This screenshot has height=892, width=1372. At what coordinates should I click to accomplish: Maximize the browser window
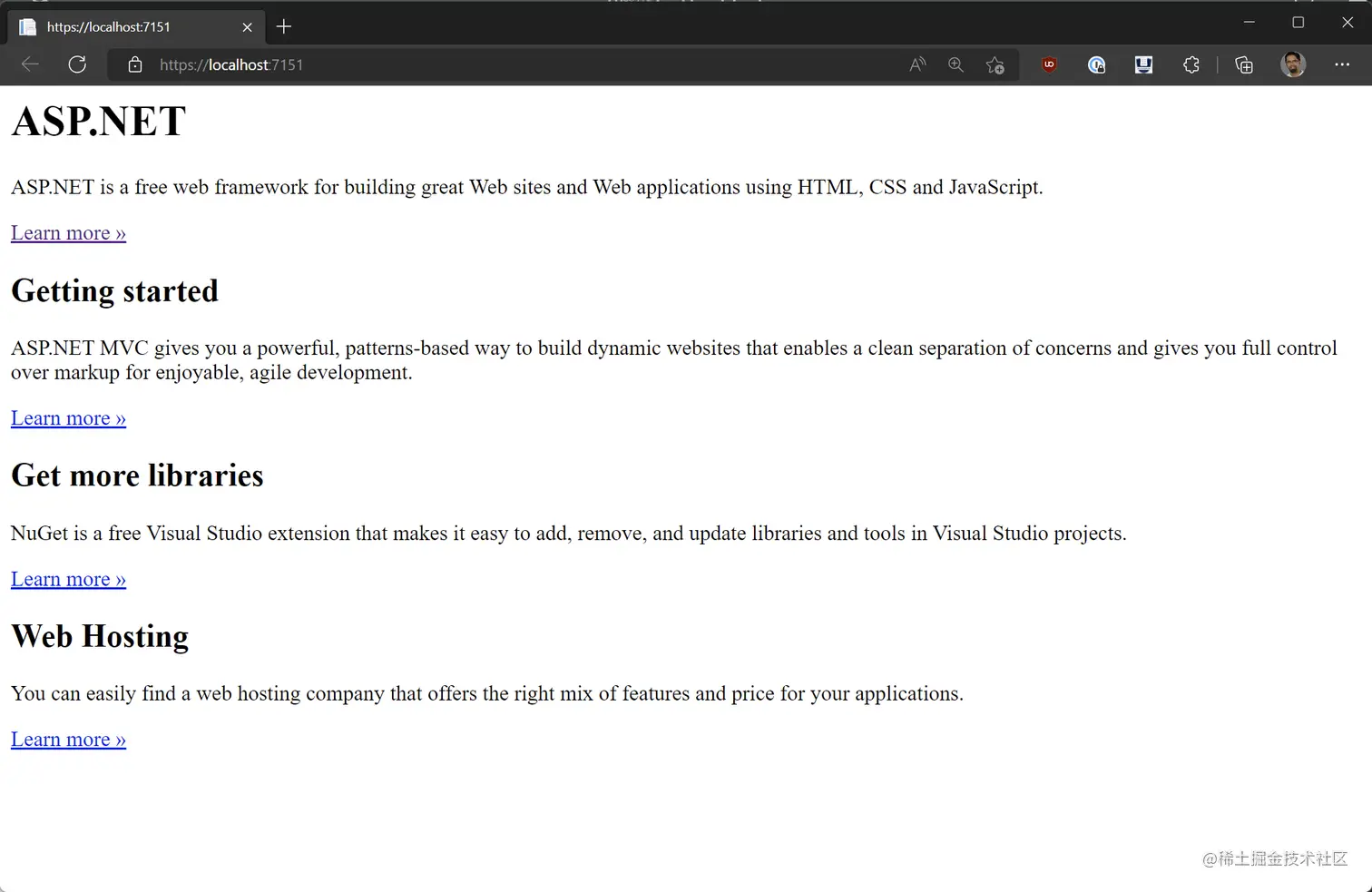coord(1298,23)
